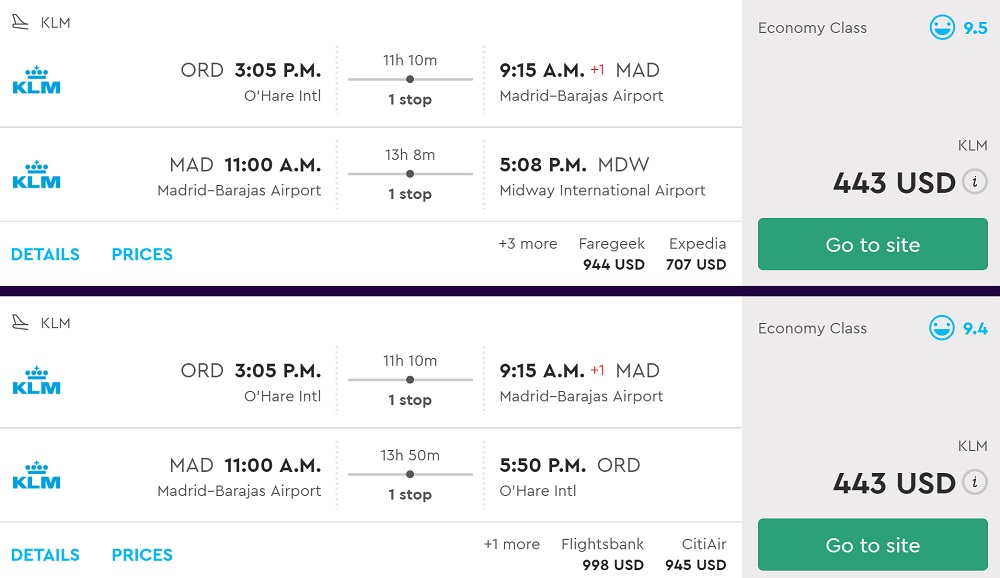Click the airplane seat icon in second result header
The height and width of the screenshot is (578, 1000).
[20, 322]
